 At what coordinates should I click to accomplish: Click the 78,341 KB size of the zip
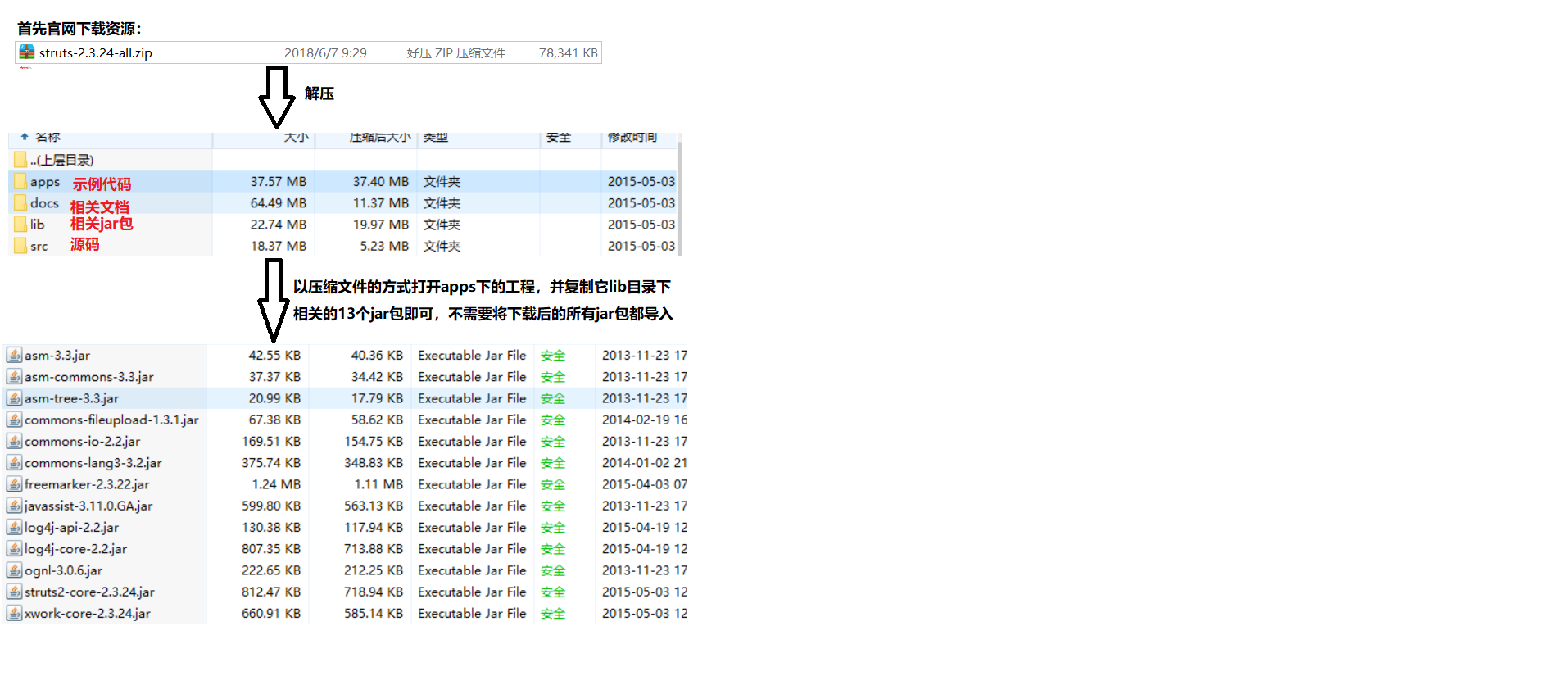coord(569,53)
